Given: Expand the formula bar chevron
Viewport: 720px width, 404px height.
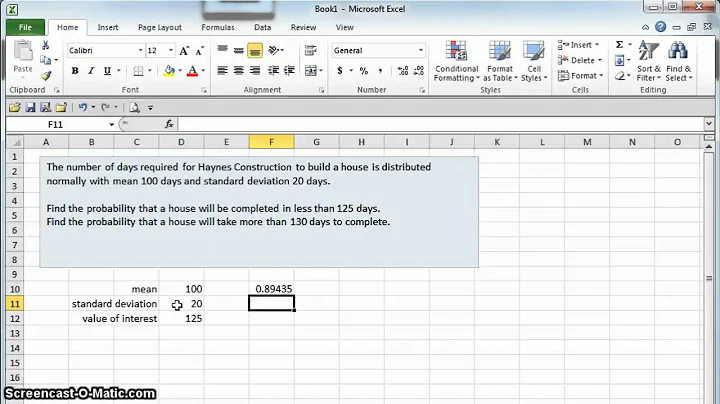Looking at the screenshot, I should tap(709, 123).
